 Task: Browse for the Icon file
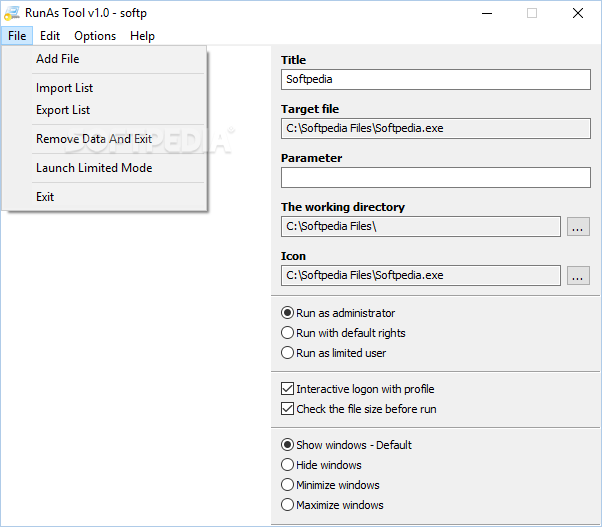tap(578, 276)
